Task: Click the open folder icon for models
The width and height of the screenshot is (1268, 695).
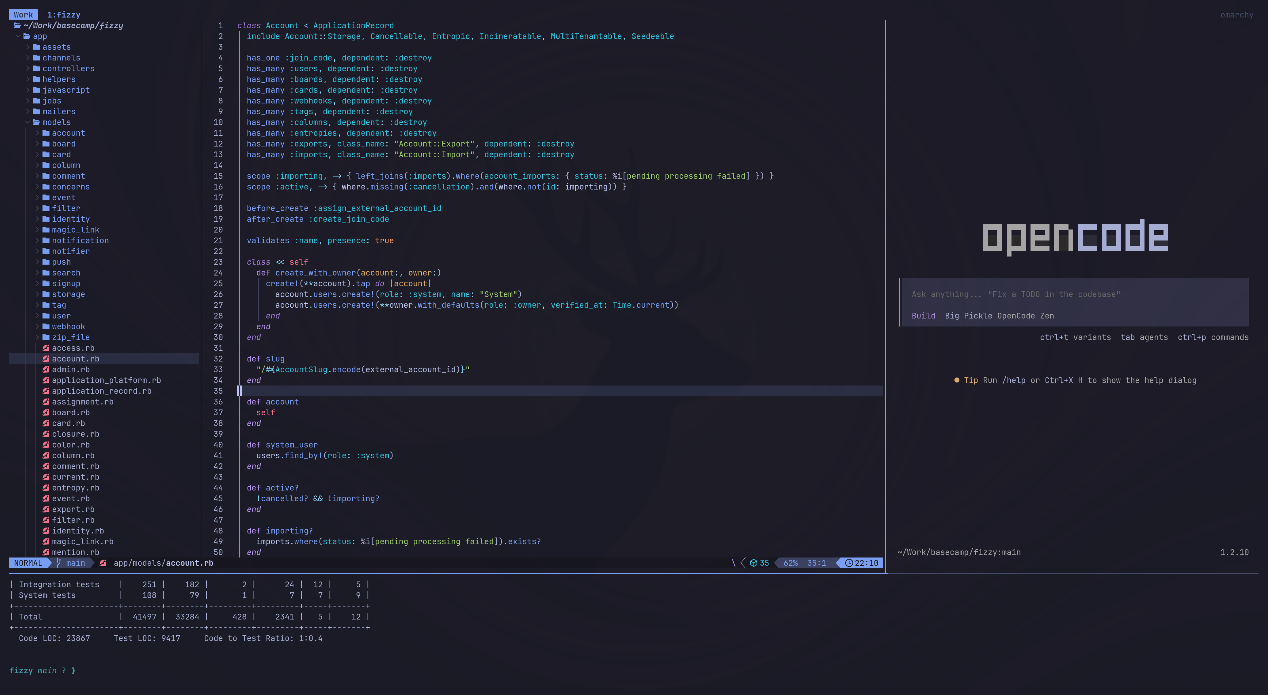Action: [36, 122]
